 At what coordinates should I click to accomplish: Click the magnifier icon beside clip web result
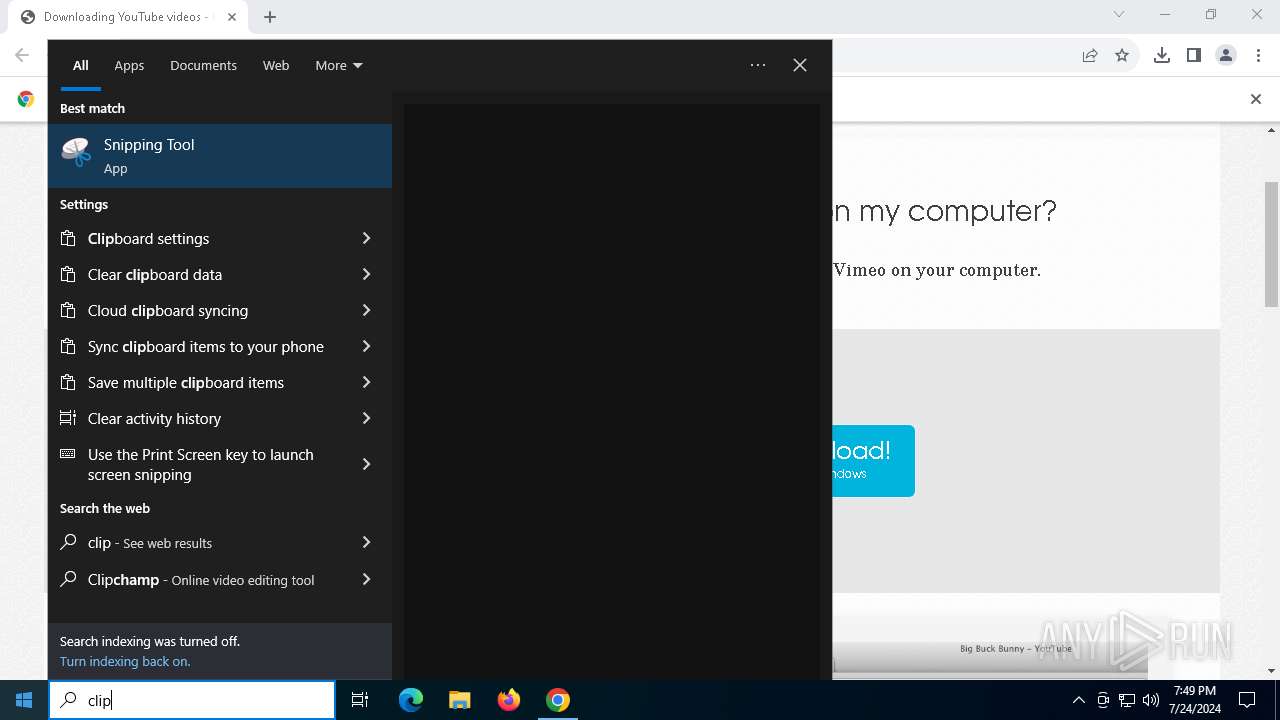(68, 542)
